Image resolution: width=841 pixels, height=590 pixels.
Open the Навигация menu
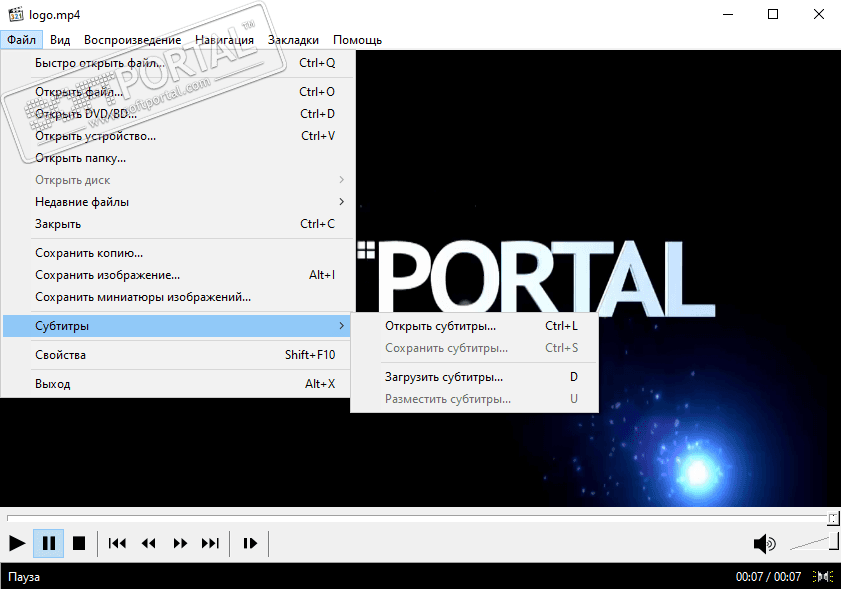coord(224,40)
